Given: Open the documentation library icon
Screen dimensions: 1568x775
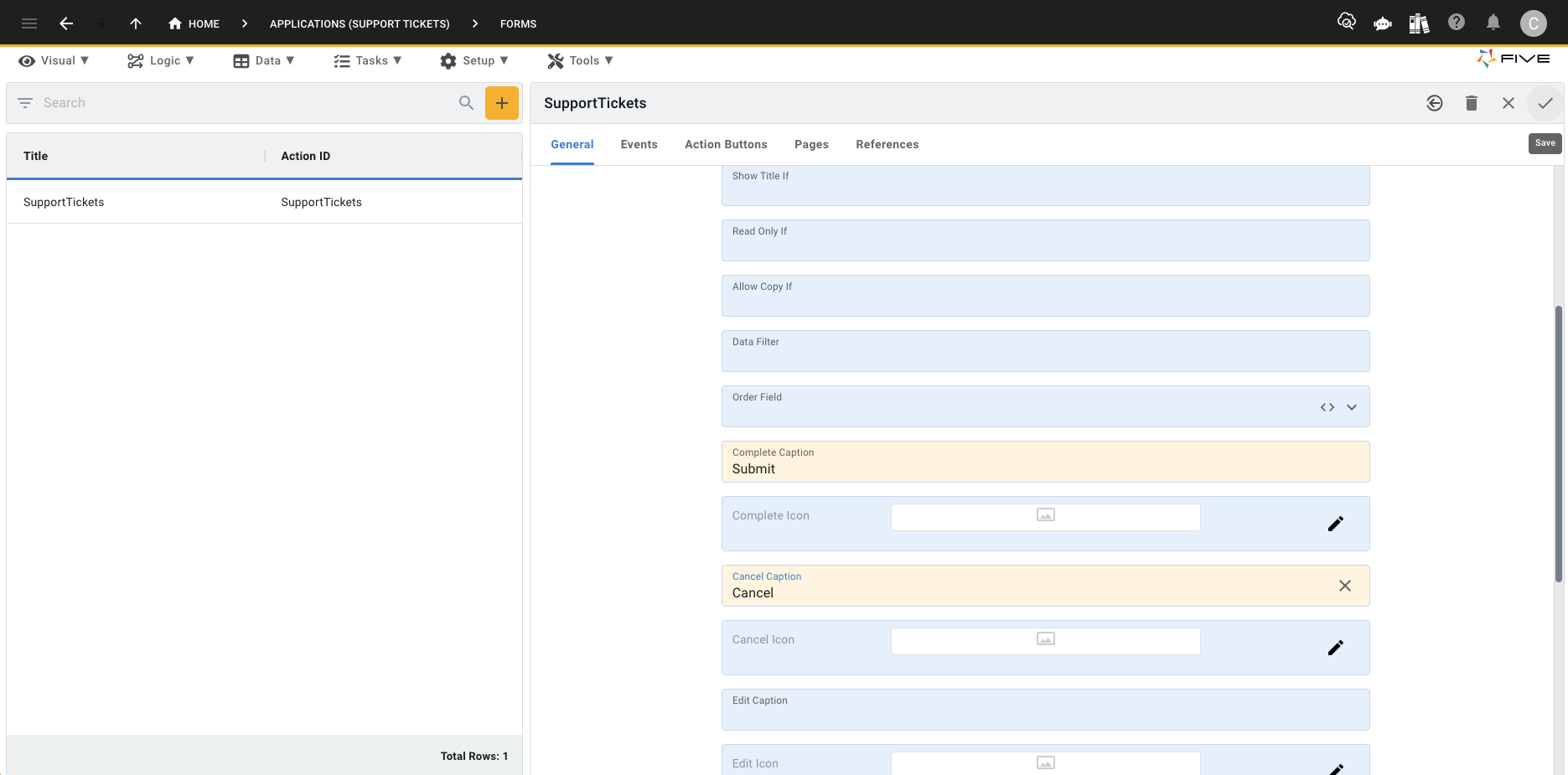Looking at the screenshot, I should (x=1419, y=23).
